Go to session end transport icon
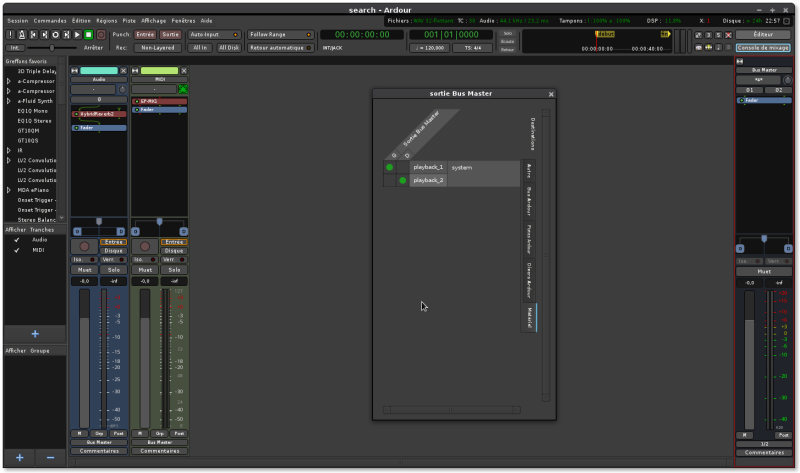 click(44, 35)
